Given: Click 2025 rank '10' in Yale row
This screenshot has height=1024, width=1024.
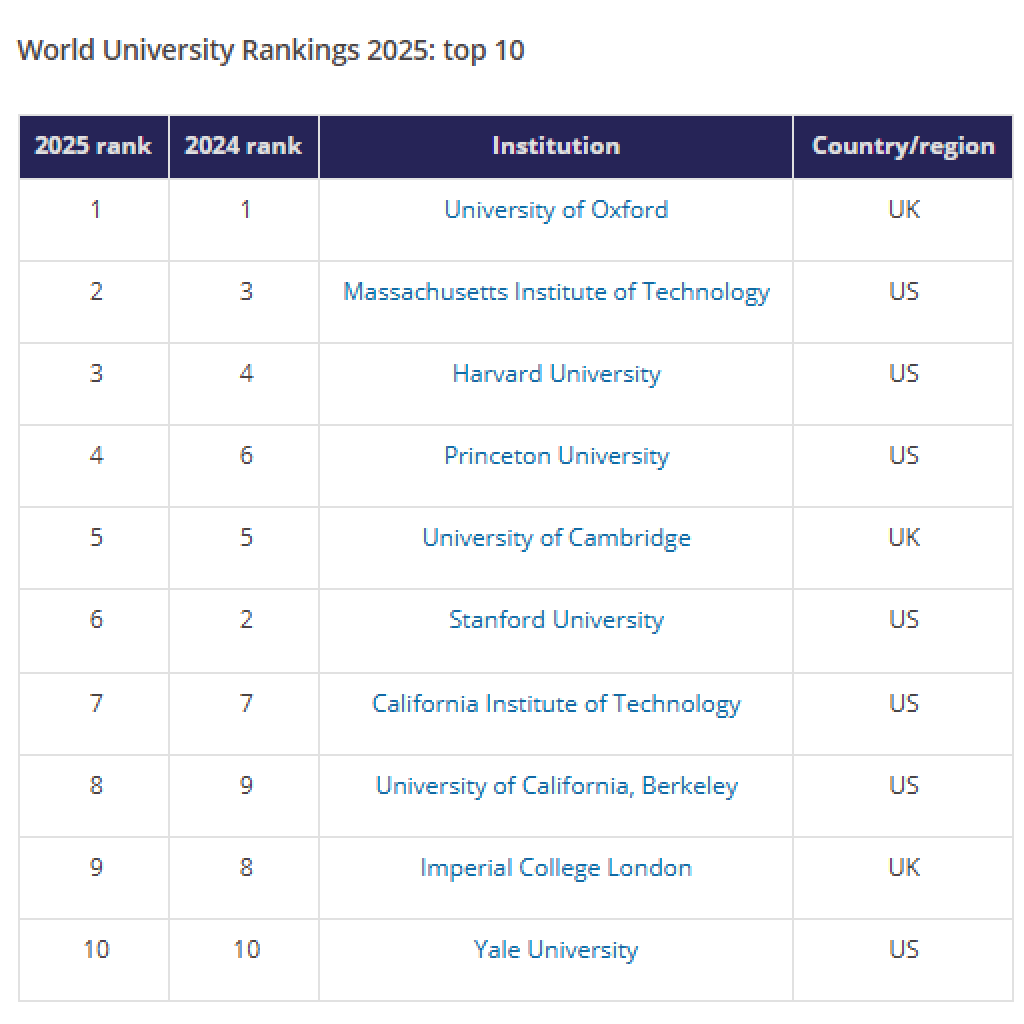Looking at the screenshot, I should point(96,949).
